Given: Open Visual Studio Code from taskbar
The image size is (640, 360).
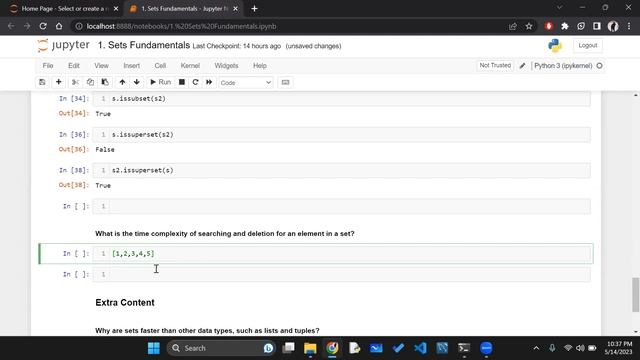Looking at the screenshot, I should 420,348.
